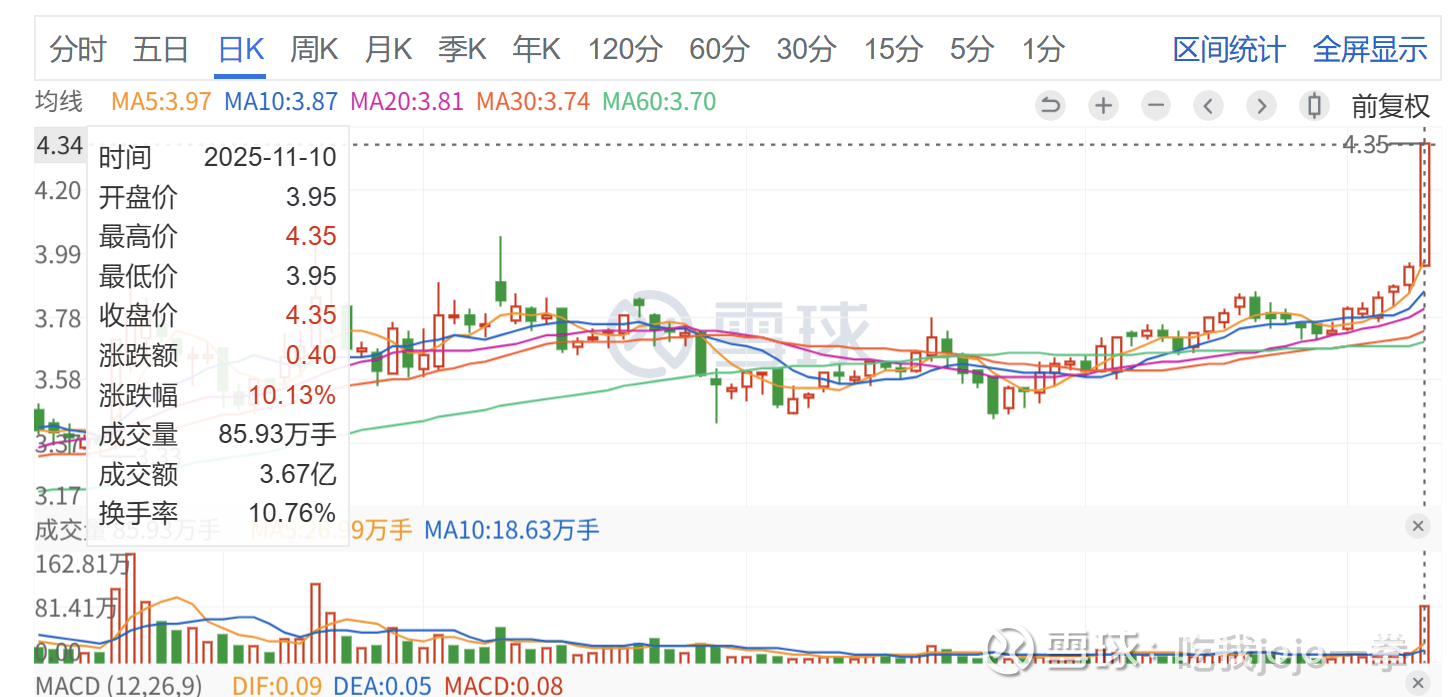Viewport: 1451px width, 697px height.
Task: Click the DEA:0.05 value
Action: click(382, 686)
